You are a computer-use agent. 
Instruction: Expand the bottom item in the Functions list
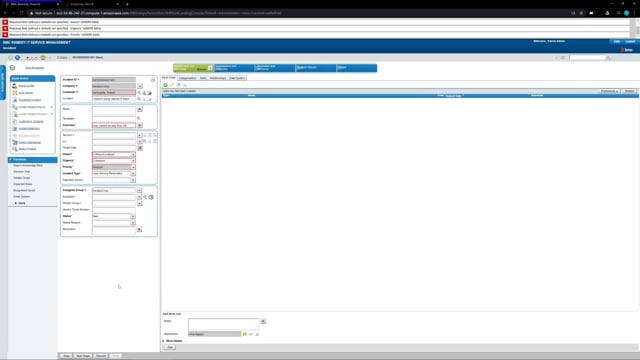20,203
